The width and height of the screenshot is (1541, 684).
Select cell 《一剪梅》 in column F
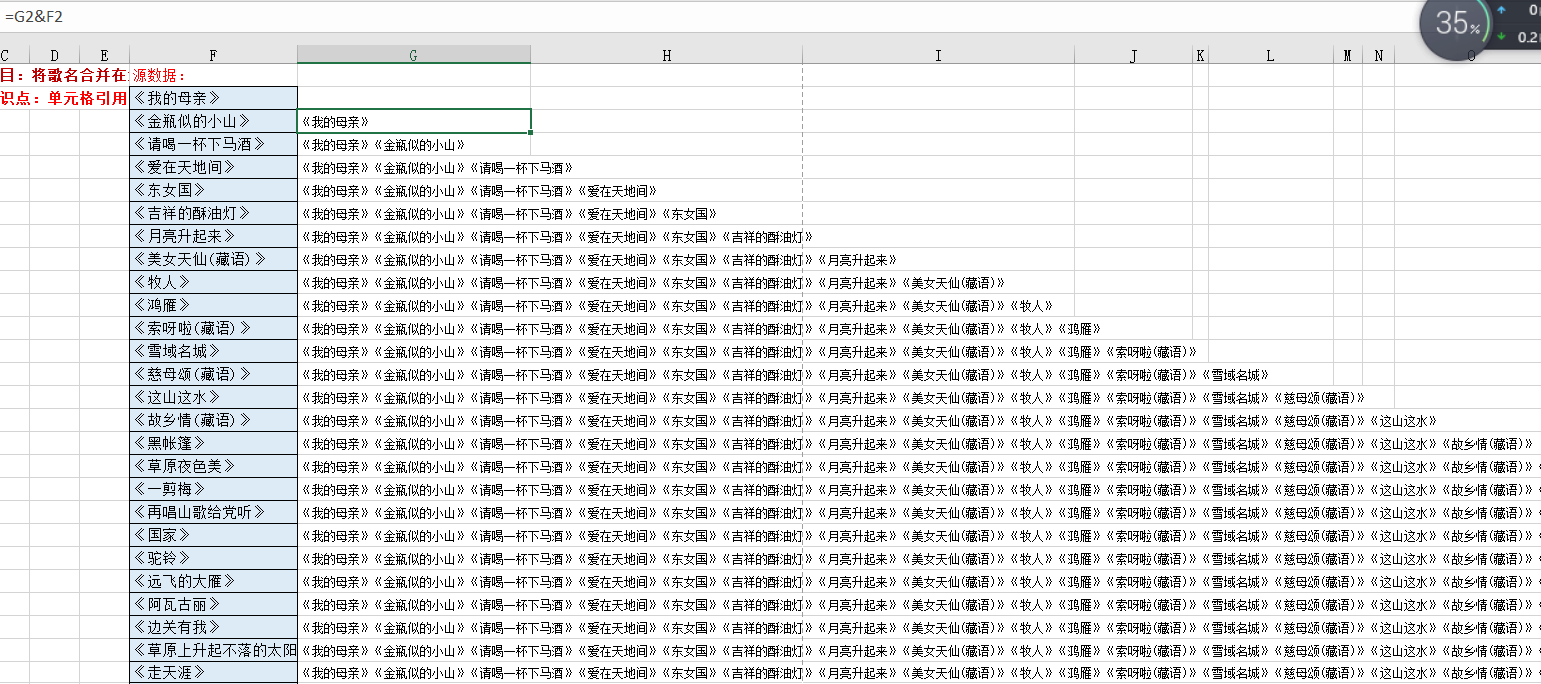(x=213, y=489)
